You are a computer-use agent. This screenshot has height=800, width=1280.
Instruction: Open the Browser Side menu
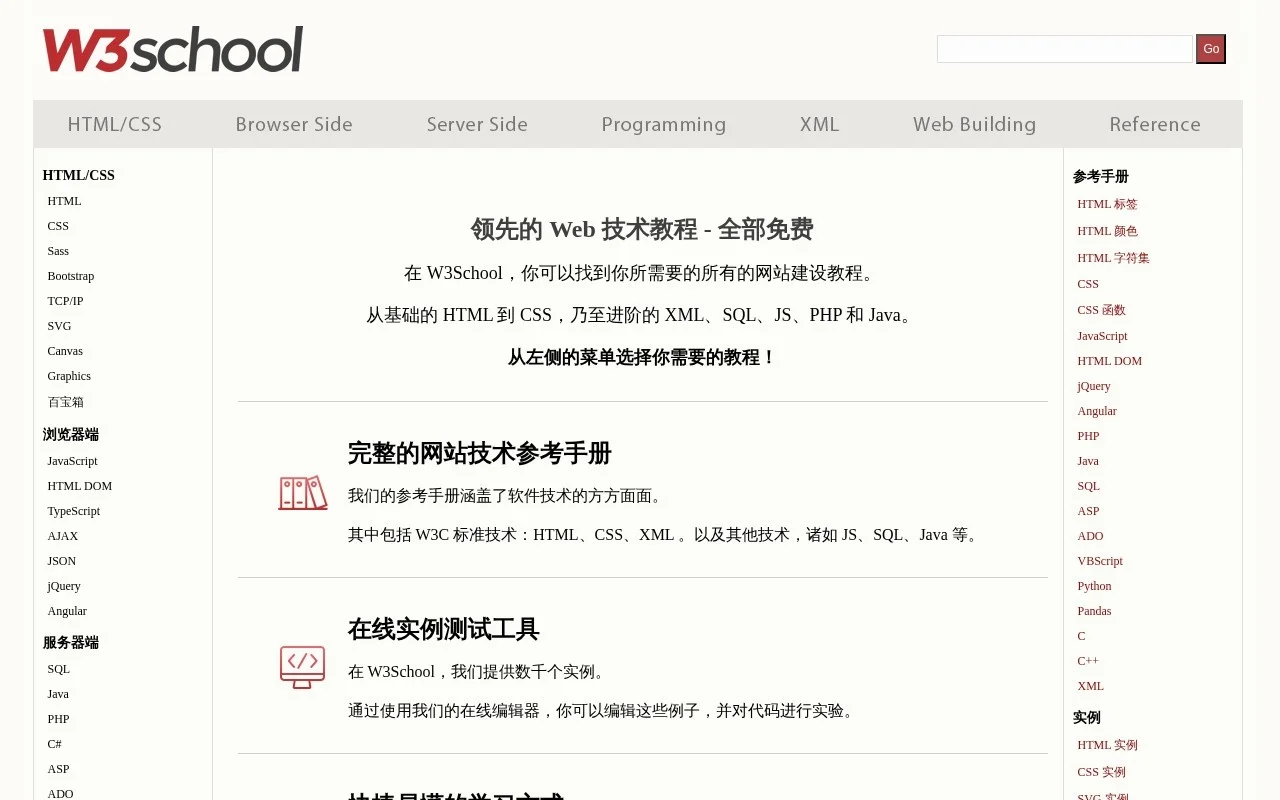(x=294, y=124)
